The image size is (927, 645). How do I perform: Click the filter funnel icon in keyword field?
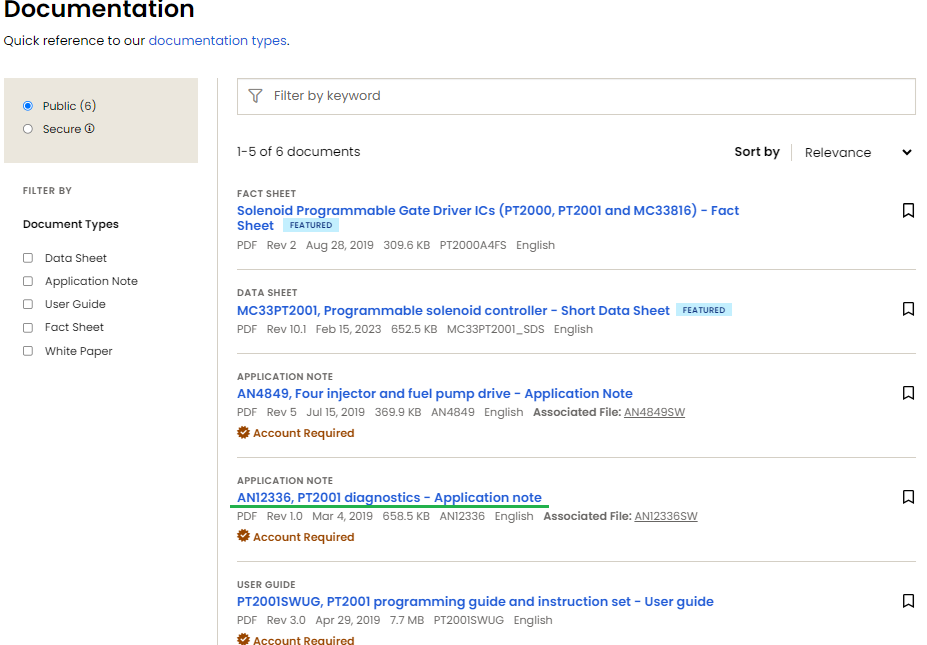[x=255, y=96]
